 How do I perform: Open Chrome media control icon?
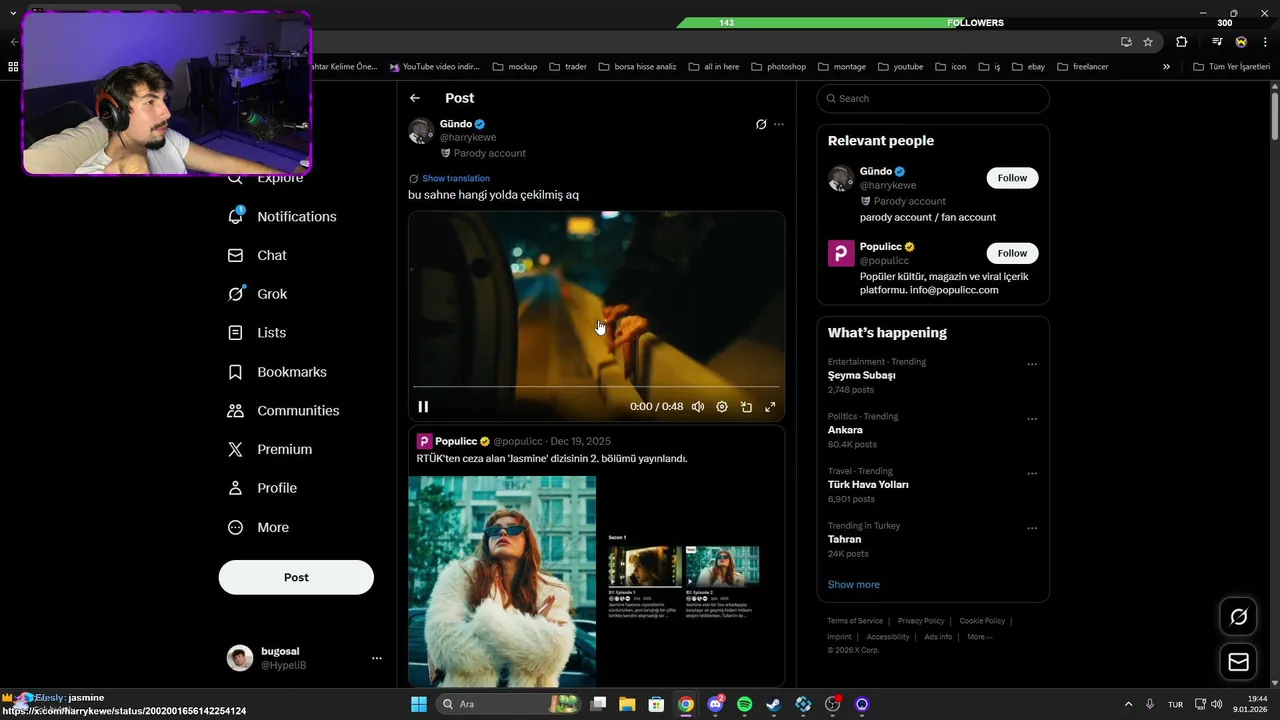pyautogui.click(x=1217, y=42)
